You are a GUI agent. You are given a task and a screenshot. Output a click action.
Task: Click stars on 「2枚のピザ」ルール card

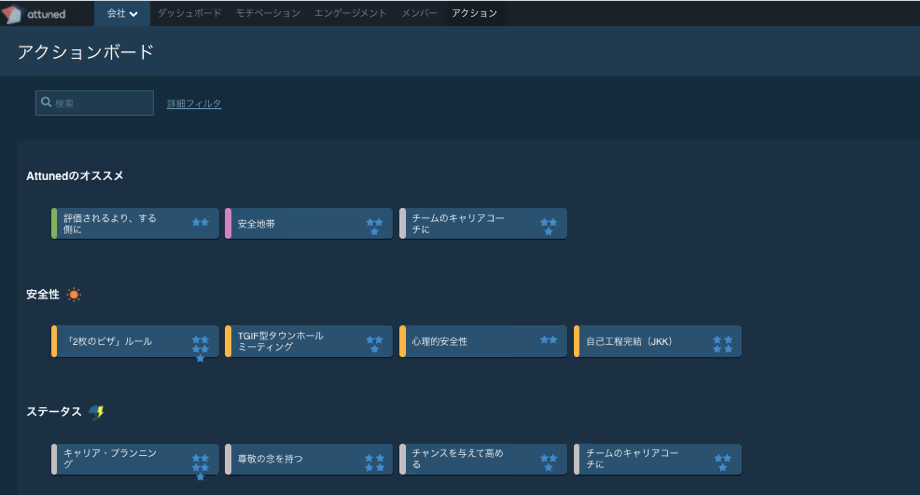coord(200,349)
